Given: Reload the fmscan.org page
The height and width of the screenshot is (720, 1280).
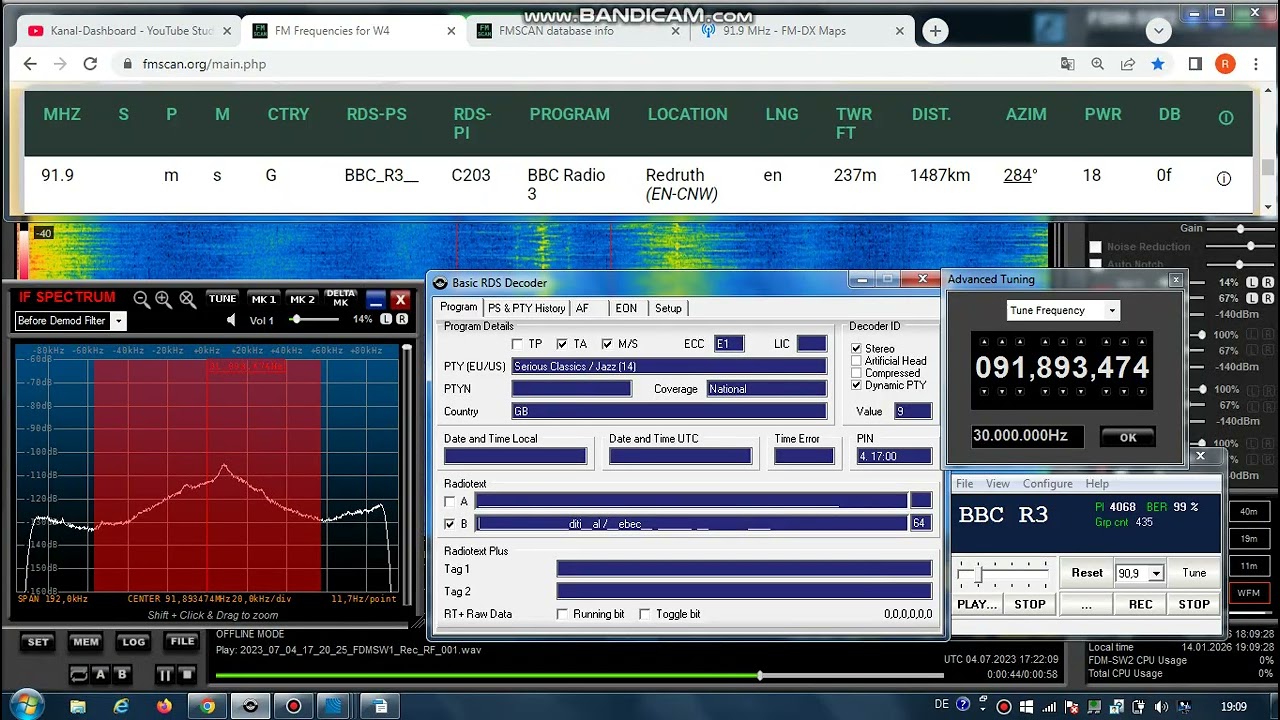Looking at the screenshot, I should coord(90,64).
